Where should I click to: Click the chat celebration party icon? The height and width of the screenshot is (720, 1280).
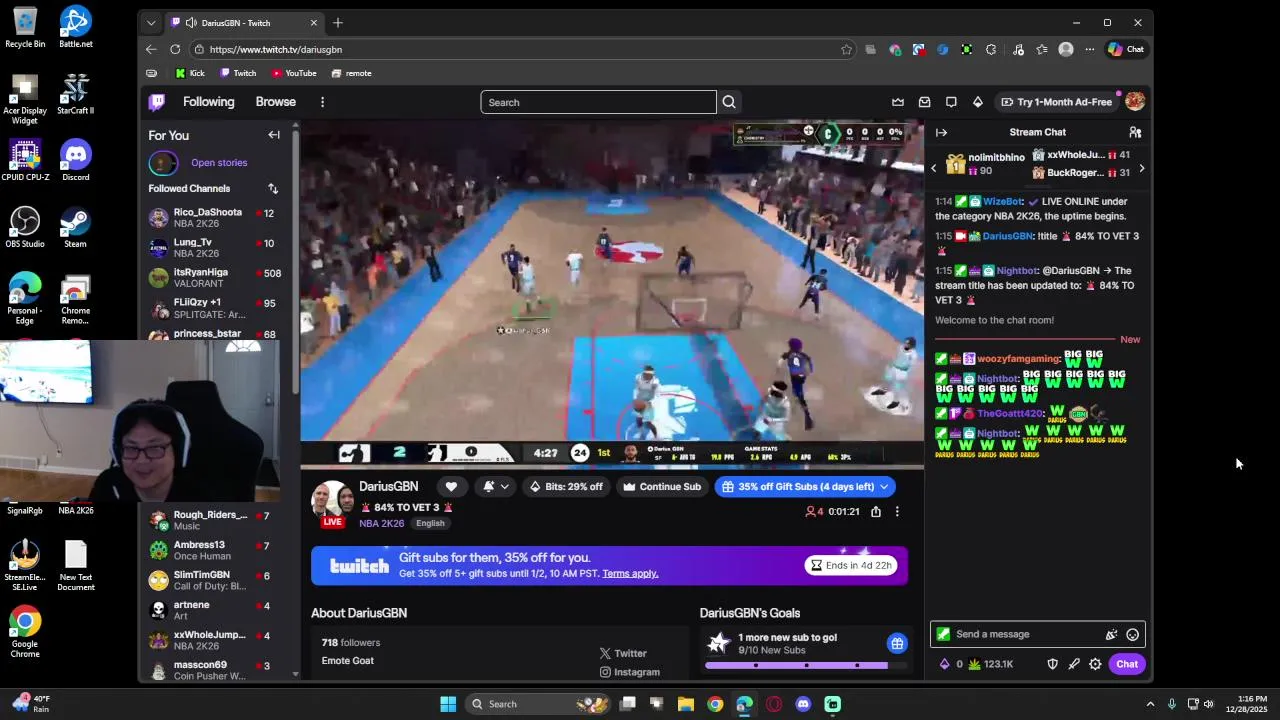1111,634
